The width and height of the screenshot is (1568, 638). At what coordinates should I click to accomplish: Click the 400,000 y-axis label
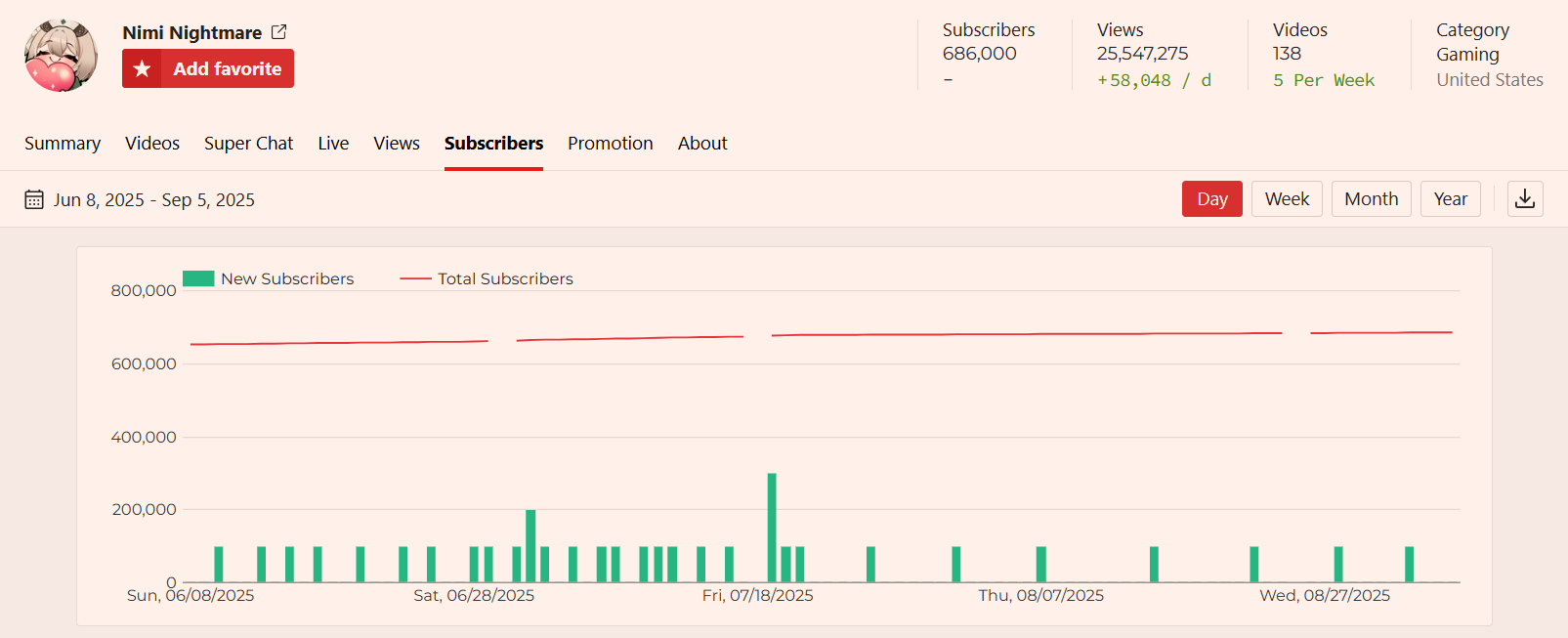(144, 437)
